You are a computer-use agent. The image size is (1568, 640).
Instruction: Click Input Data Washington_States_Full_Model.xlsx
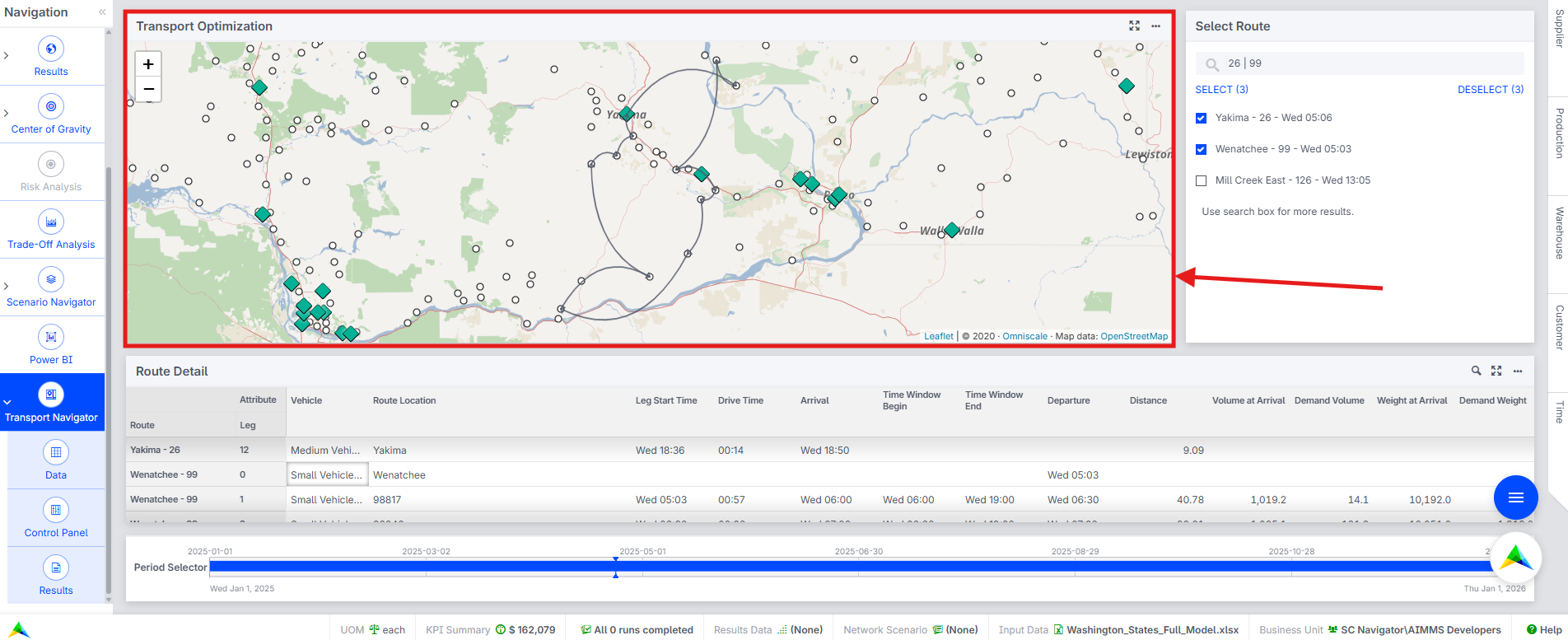[x=1118, y=630]
